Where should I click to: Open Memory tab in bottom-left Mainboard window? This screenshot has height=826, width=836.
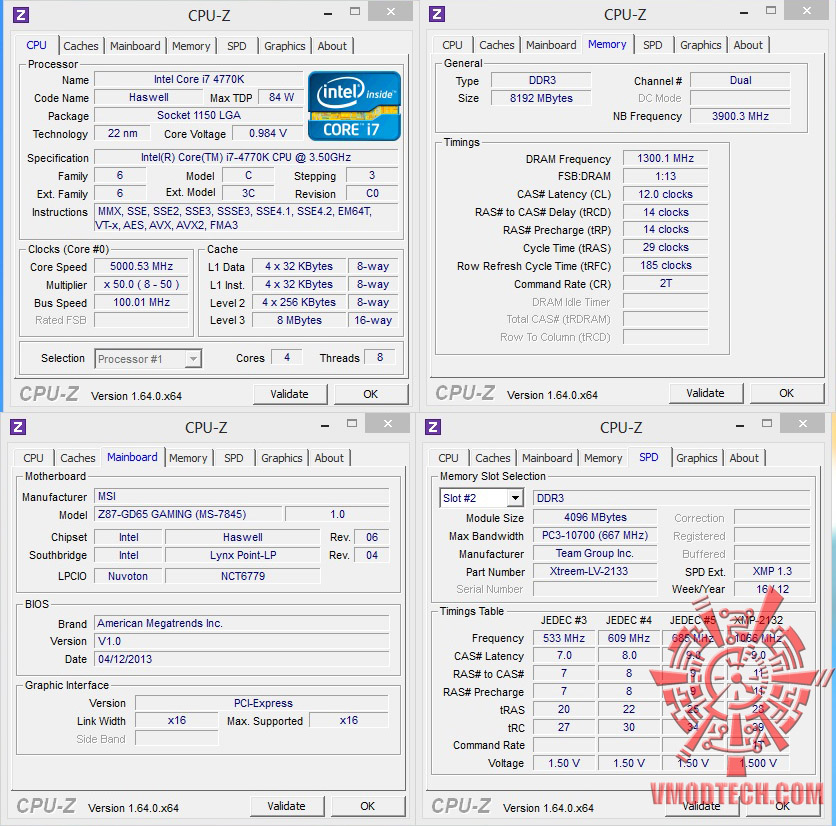(x=188, y=458)
